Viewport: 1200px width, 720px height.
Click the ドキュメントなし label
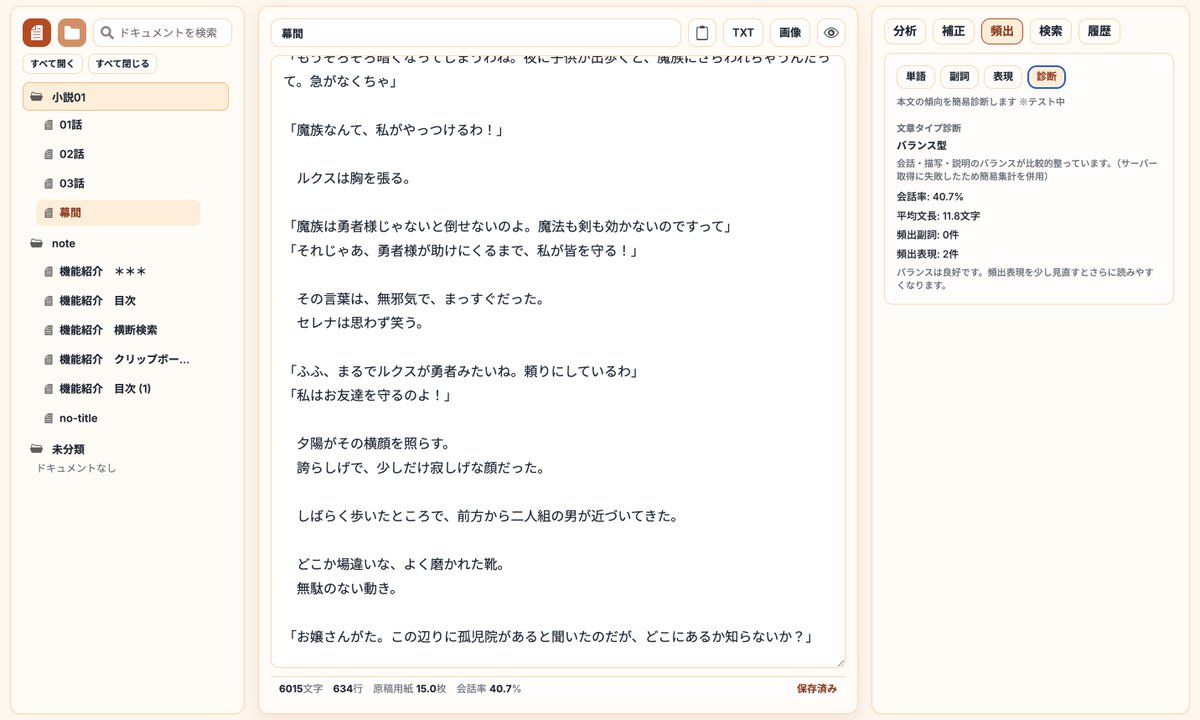tap(76, 467)
